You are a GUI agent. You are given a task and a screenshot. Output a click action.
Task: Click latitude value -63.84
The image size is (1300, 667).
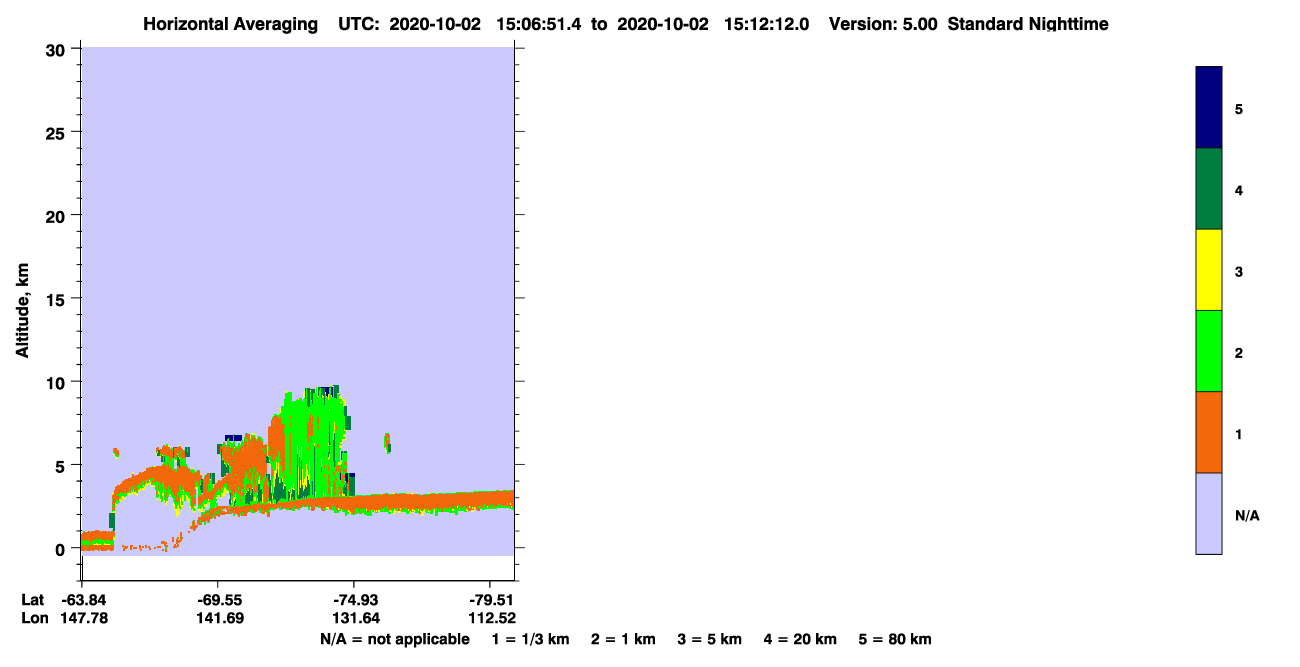tap(85, 599)
